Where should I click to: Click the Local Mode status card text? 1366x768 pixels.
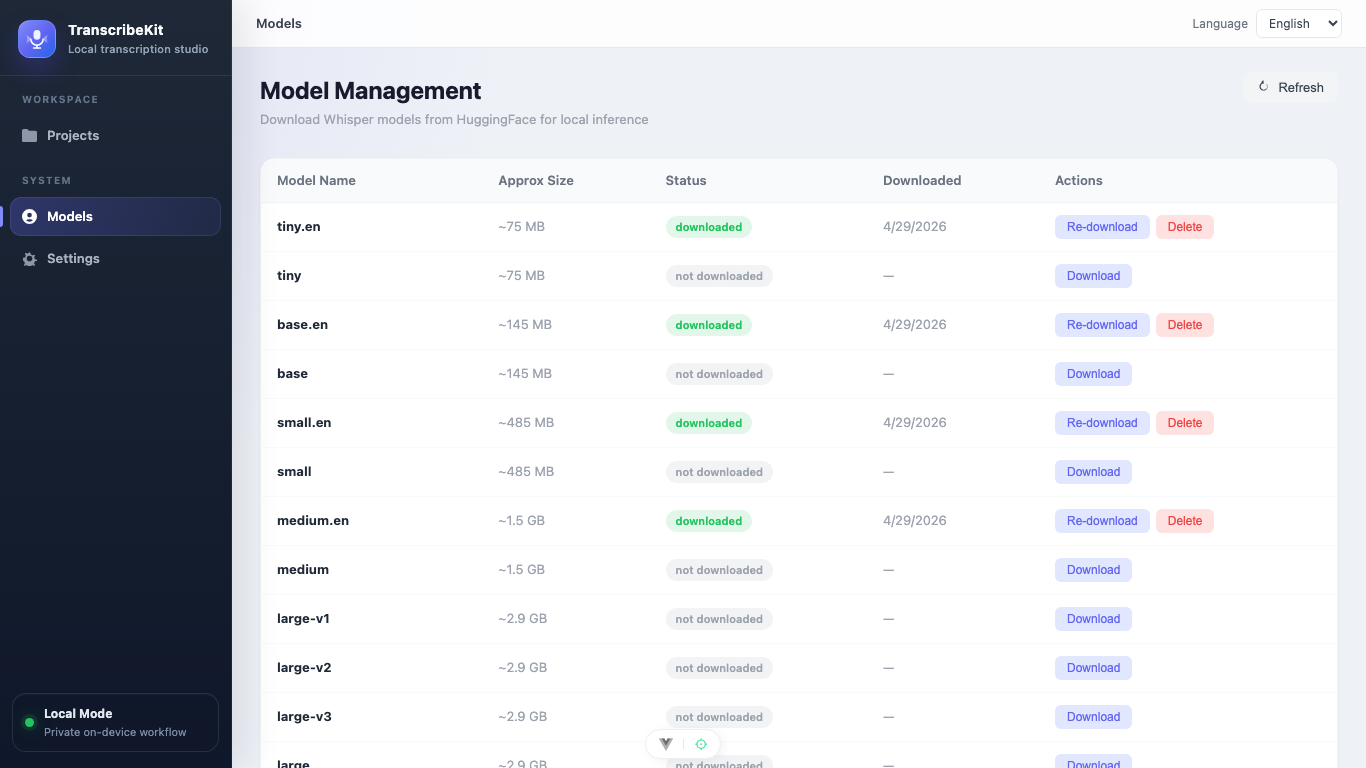(x=115, y=723)
